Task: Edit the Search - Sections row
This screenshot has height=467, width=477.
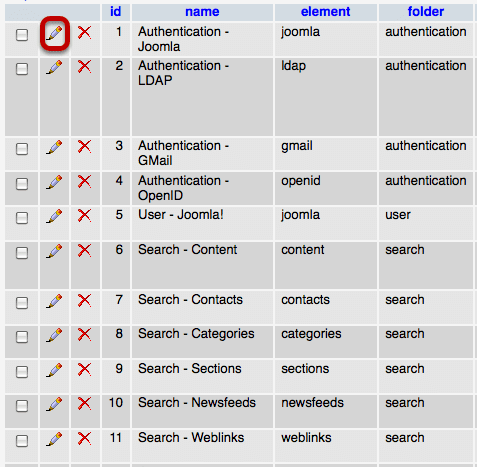Action: pyautogui.click(x=54, y=370)
